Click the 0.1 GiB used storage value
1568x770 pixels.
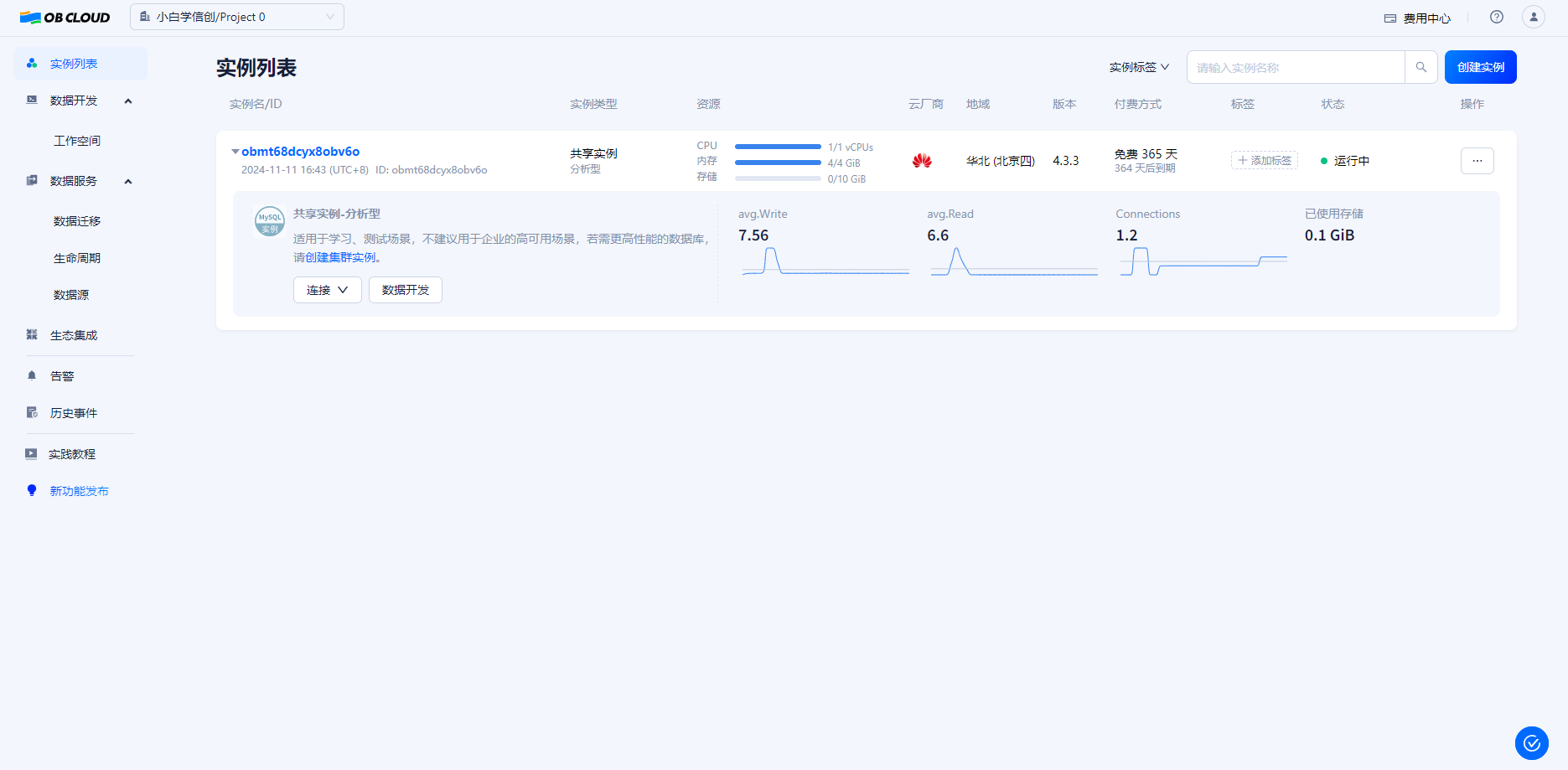pyautogui.click(x=1329, y=235)
